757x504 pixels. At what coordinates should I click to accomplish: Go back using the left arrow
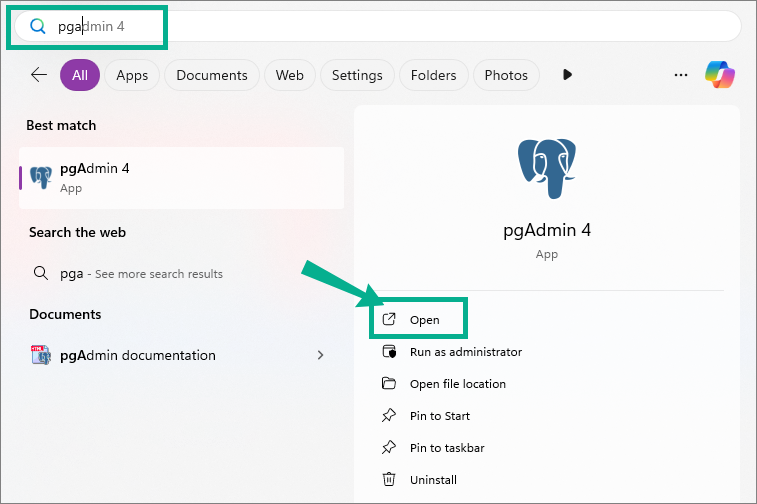39,75
